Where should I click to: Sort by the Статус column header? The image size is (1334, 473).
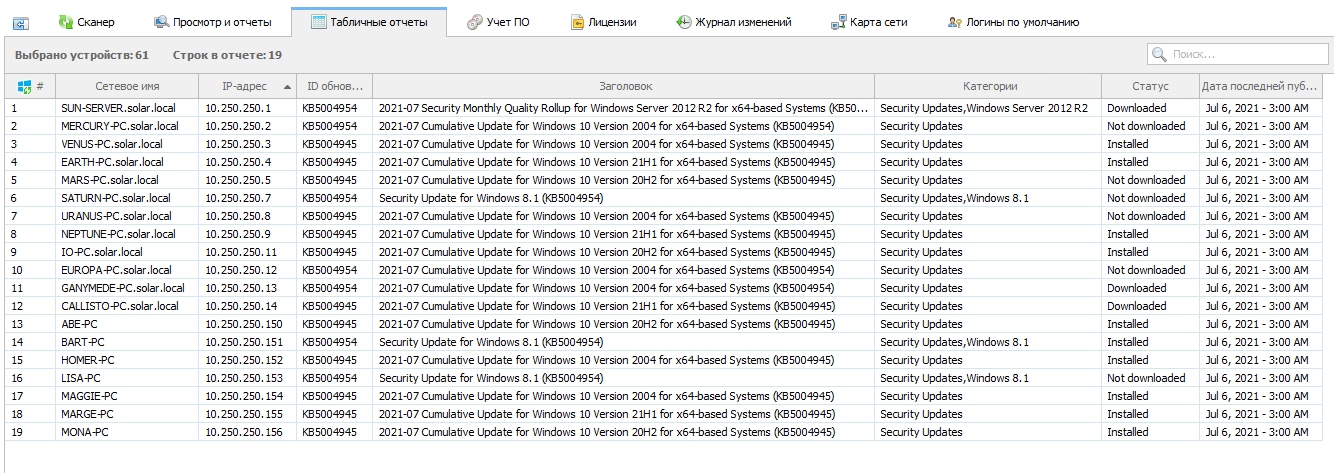pos(1149,87)
